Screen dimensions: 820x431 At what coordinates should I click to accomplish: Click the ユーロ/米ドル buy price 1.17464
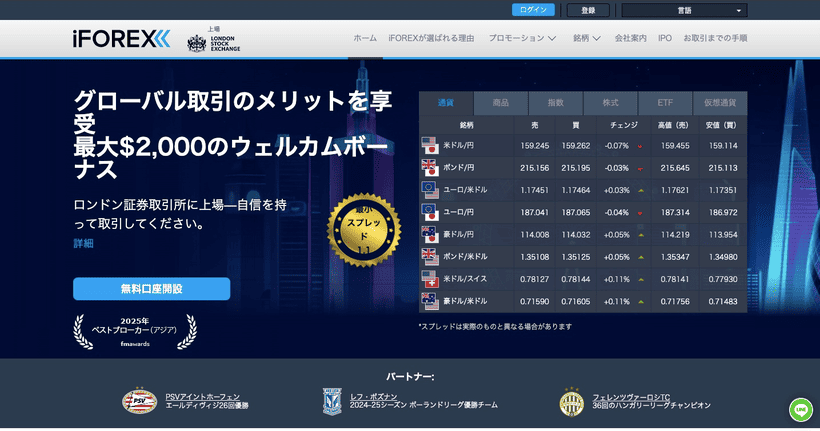(x=576, y=190)
